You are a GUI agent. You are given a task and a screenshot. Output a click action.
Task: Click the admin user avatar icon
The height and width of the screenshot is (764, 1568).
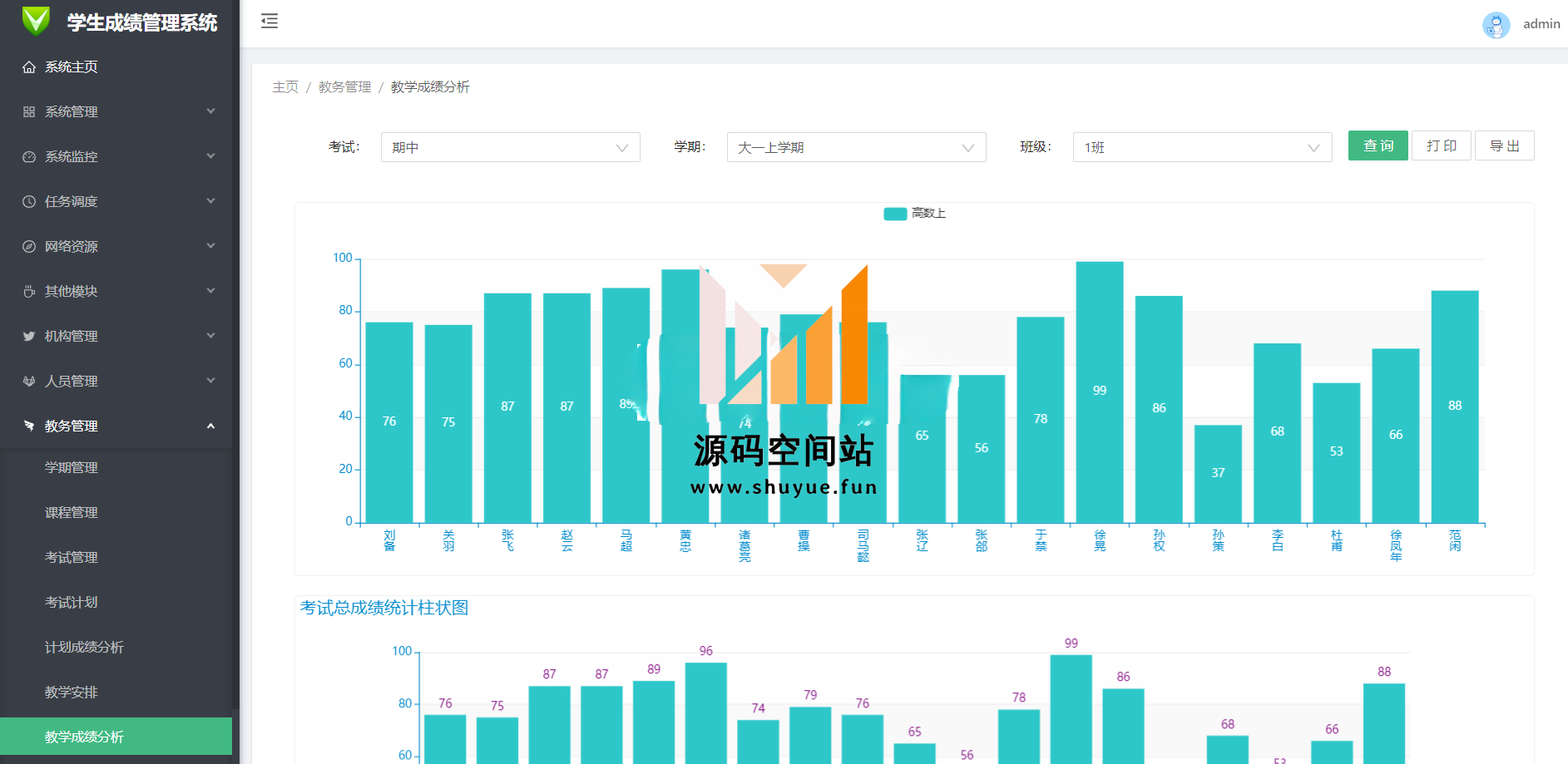1496,24
